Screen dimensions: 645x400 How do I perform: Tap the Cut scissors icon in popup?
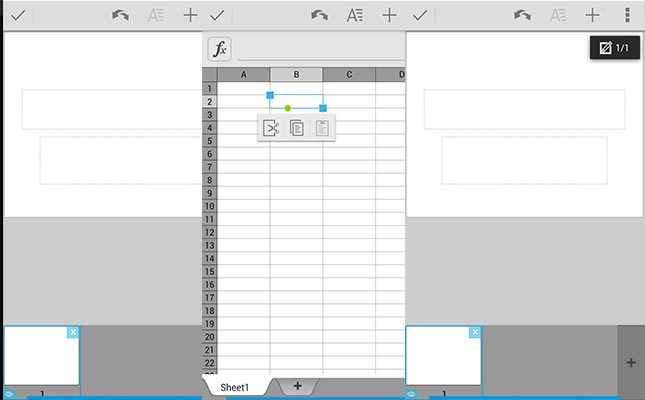point(270,128)
